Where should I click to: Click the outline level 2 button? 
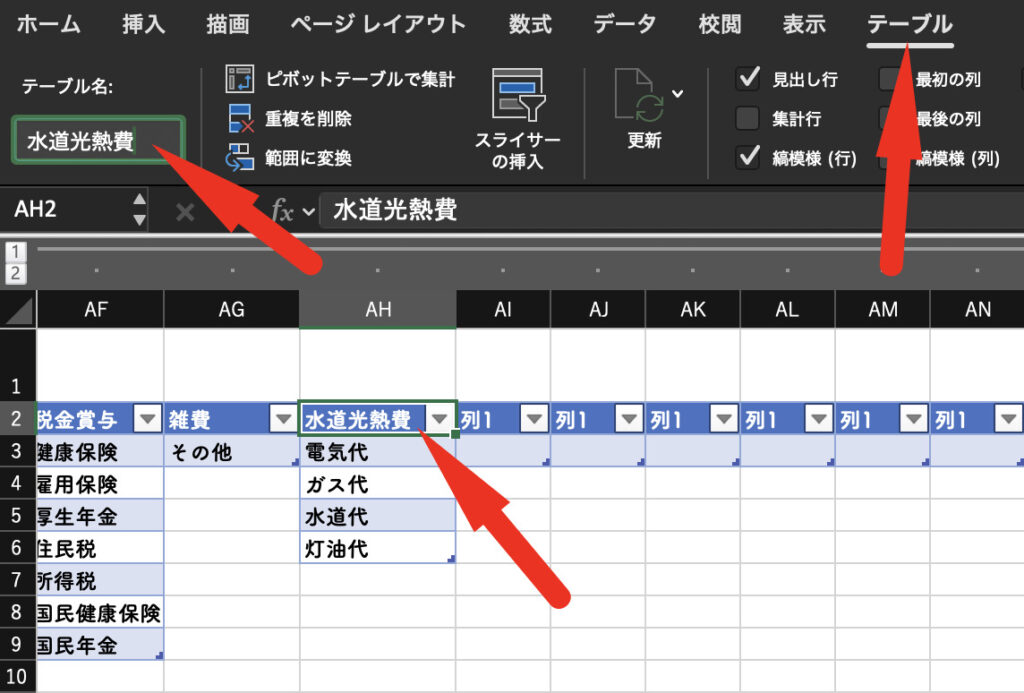[x=16, y=273]
